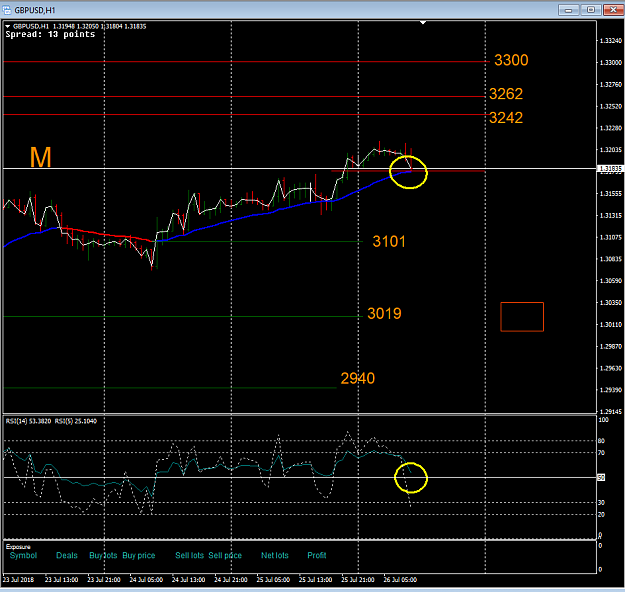Screen dimensions: 625x592
Task: Select the 3300 price level label
Action: 511,60
